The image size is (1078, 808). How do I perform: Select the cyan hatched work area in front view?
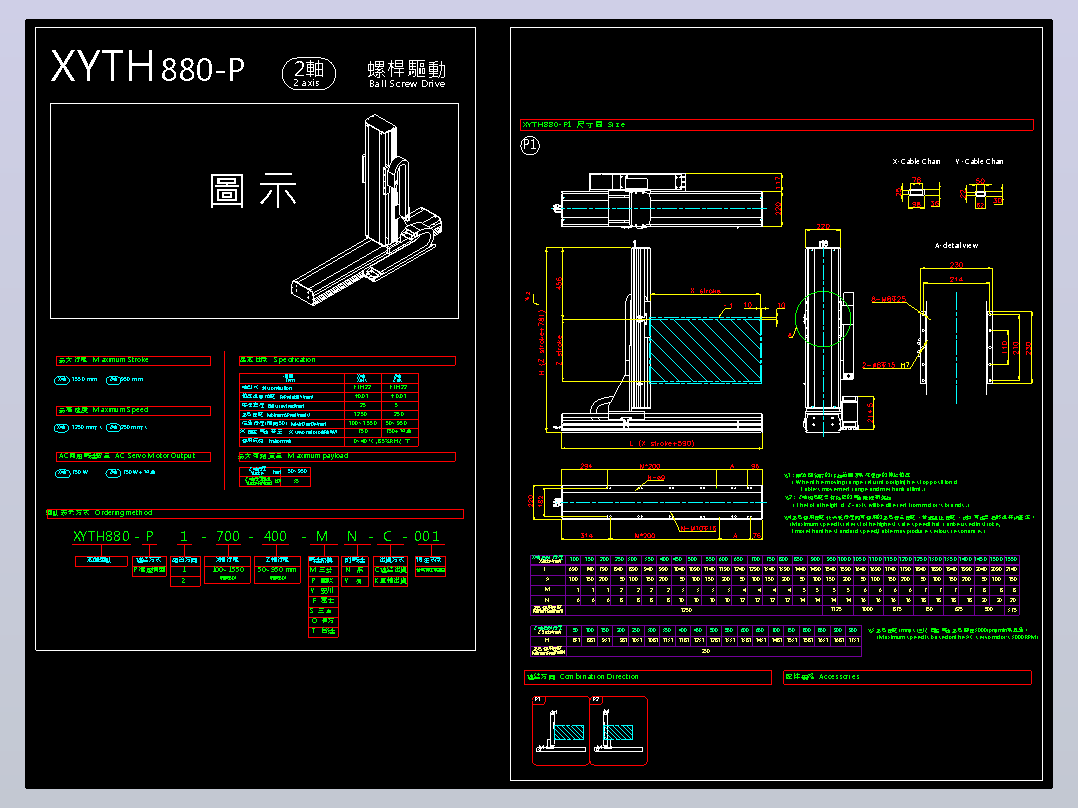(705, 350)
